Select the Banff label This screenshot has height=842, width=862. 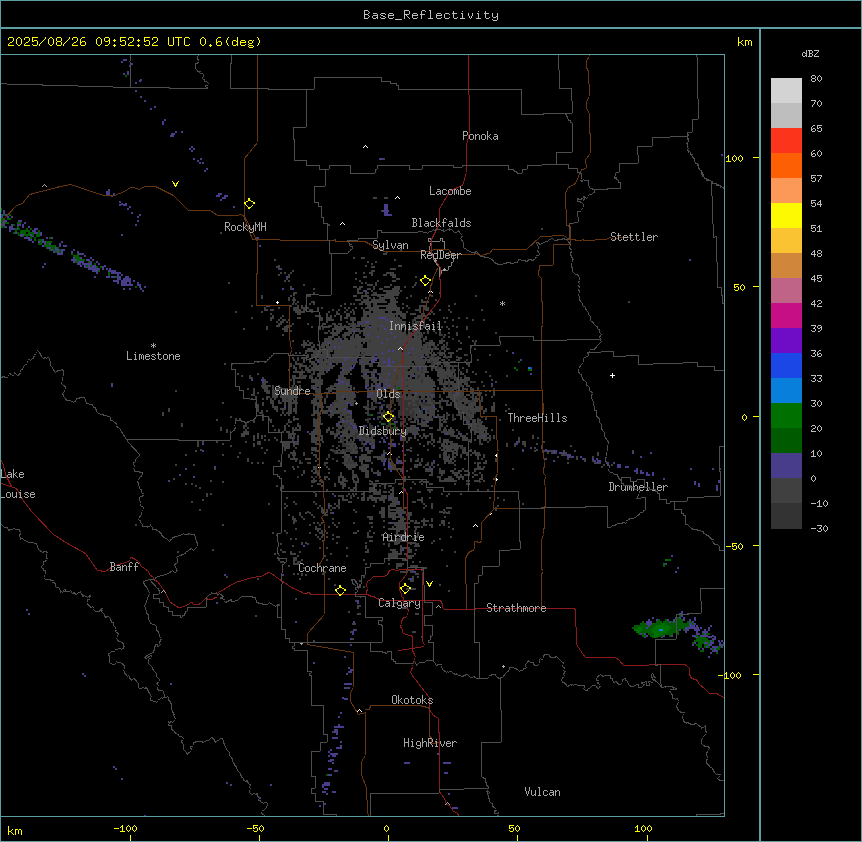pyautogui.click(x=124, y=567)
